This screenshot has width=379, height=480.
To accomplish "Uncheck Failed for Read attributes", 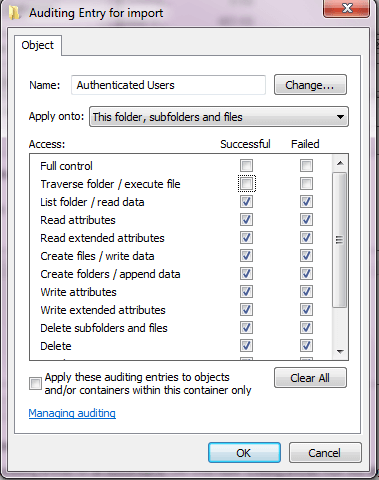I will [306, 219].
